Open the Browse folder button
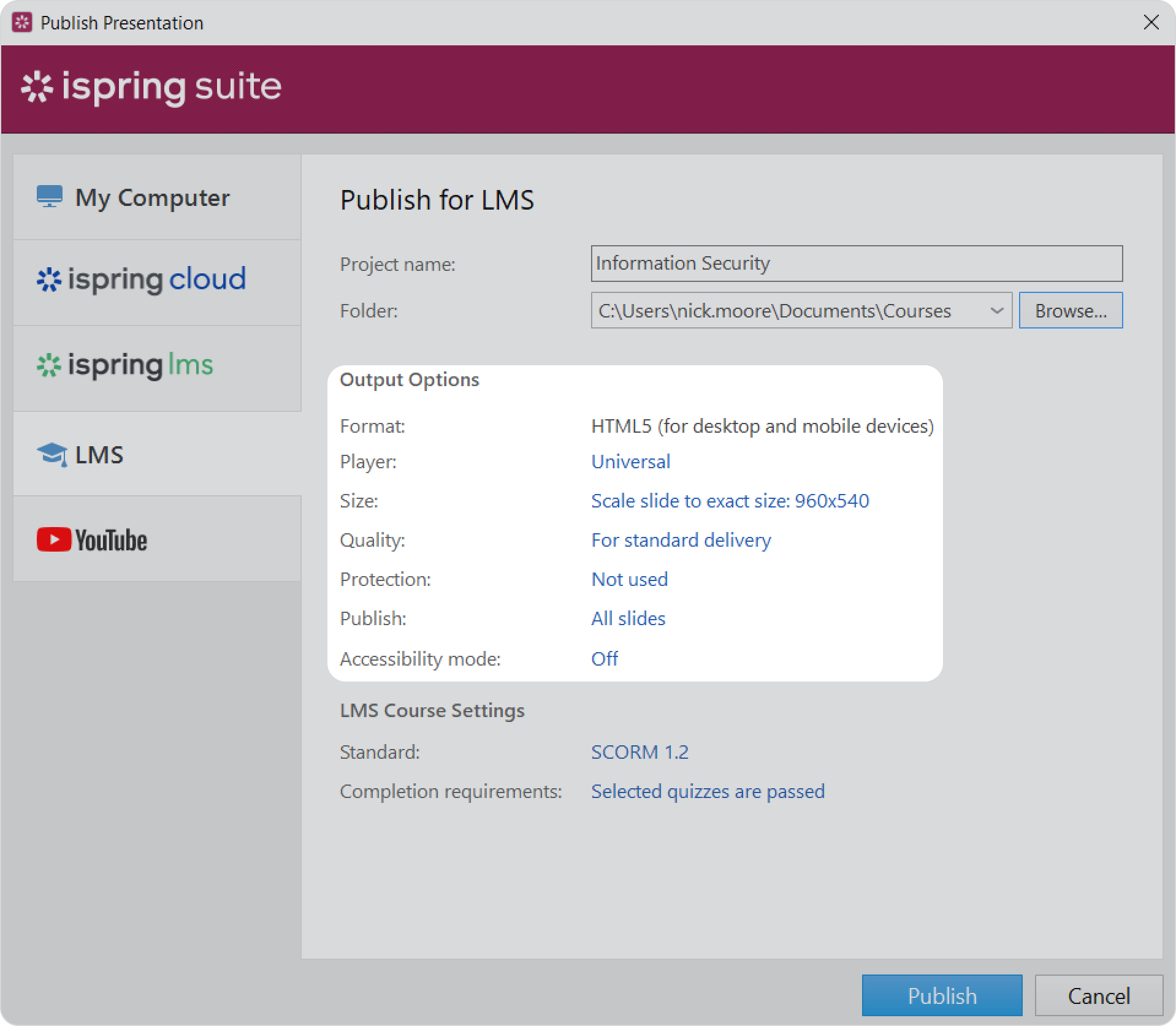 [x=1071, y=311]
